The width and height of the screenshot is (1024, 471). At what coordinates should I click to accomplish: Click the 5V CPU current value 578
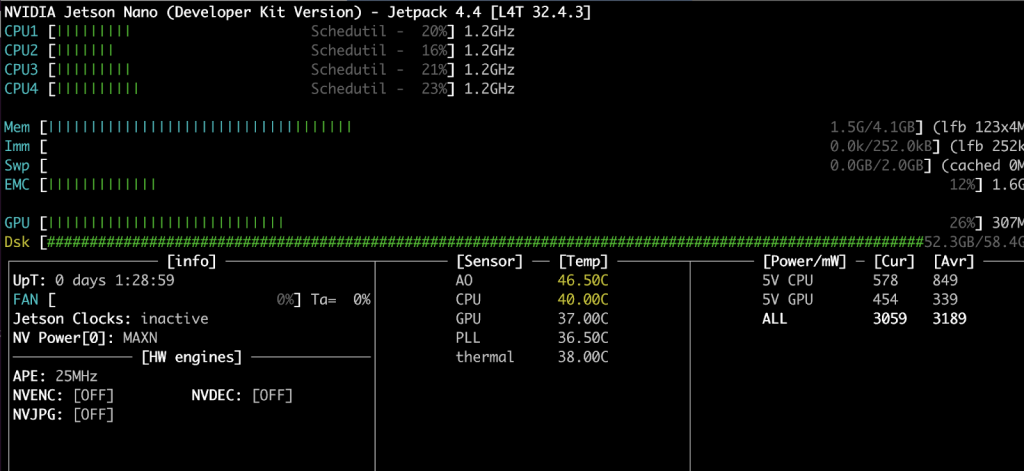pos(886,281)
